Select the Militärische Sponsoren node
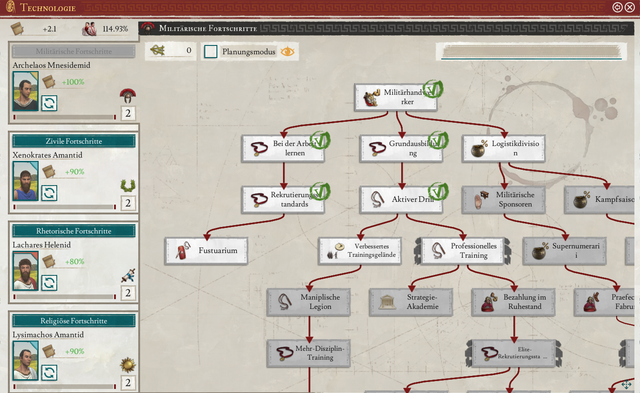Viewport: 640px width, 393px height. point(504,200)
